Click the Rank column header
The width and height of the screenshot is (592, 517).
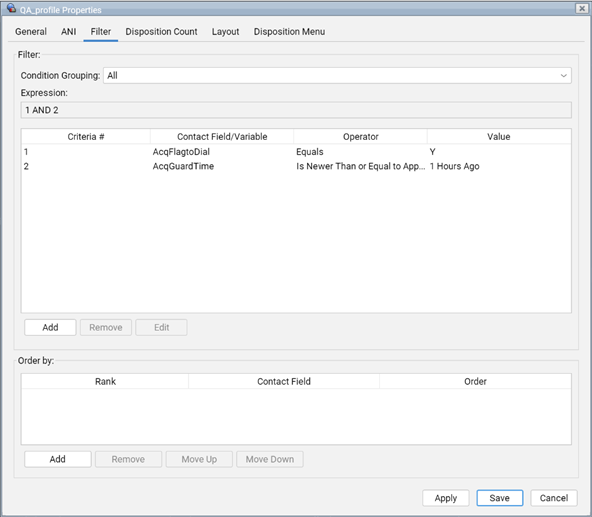[x=105, y=381]
